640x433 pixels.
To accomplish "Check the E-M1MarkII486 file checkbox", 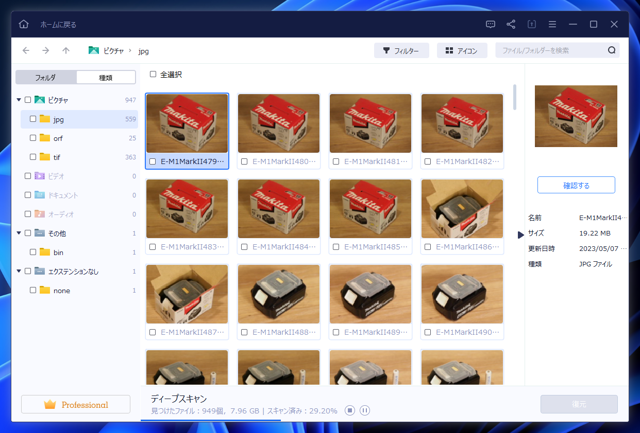I will click(427, 247).
